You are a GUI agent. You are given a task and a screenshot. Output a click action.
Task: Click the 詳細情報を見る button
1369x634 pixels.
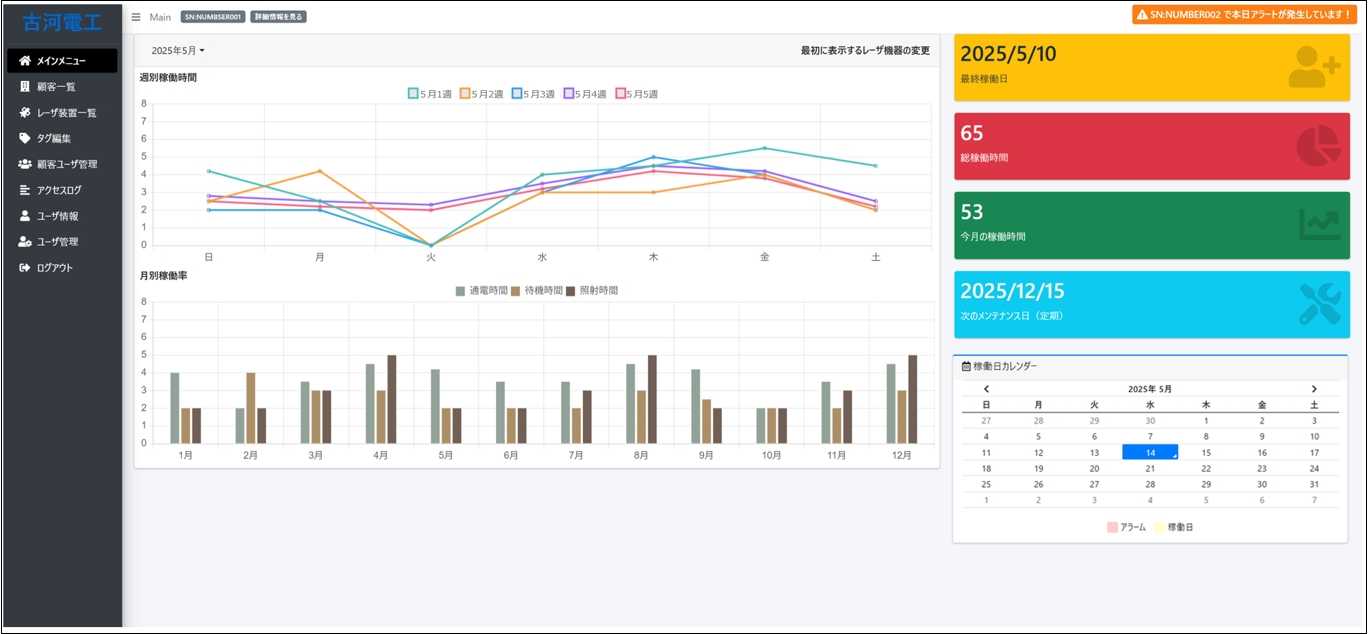coord(278,17)
